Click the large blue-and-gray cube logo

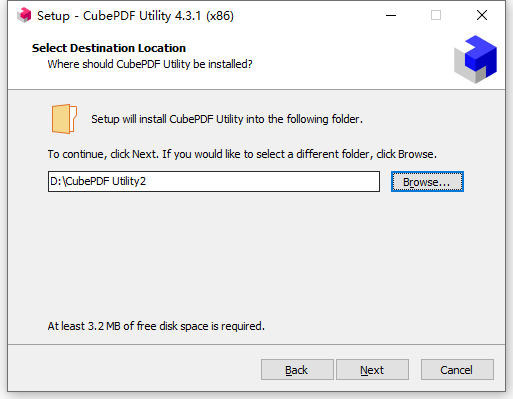pos(475,59)
